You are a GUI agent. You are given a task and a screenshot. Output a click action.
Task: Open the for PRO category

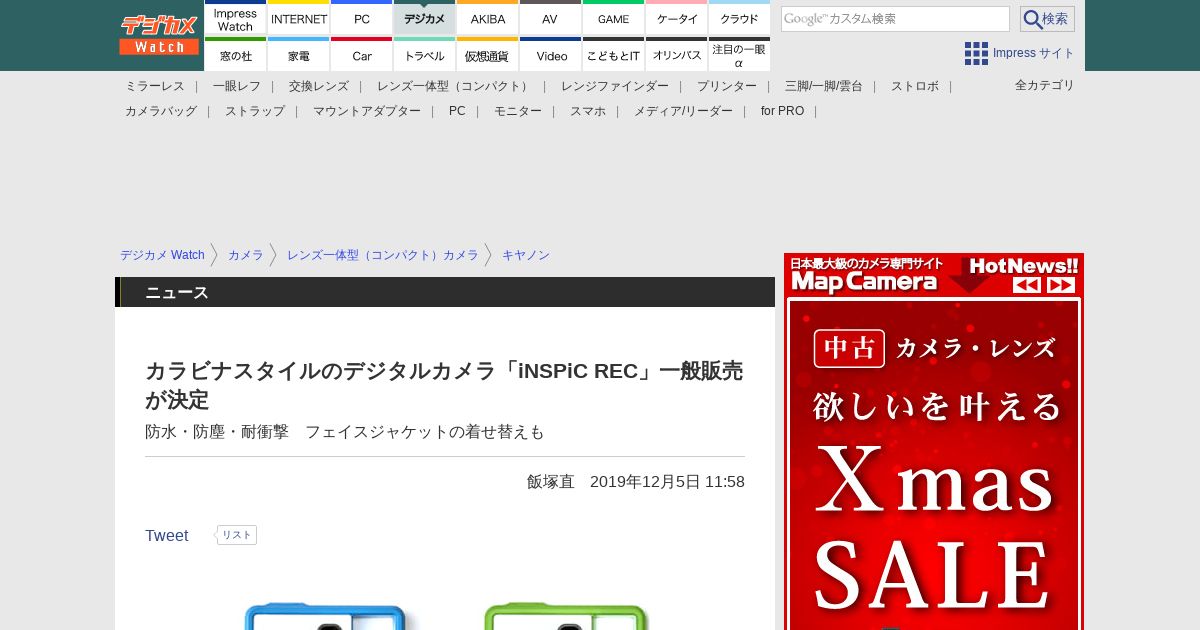[x=782, y=111]
